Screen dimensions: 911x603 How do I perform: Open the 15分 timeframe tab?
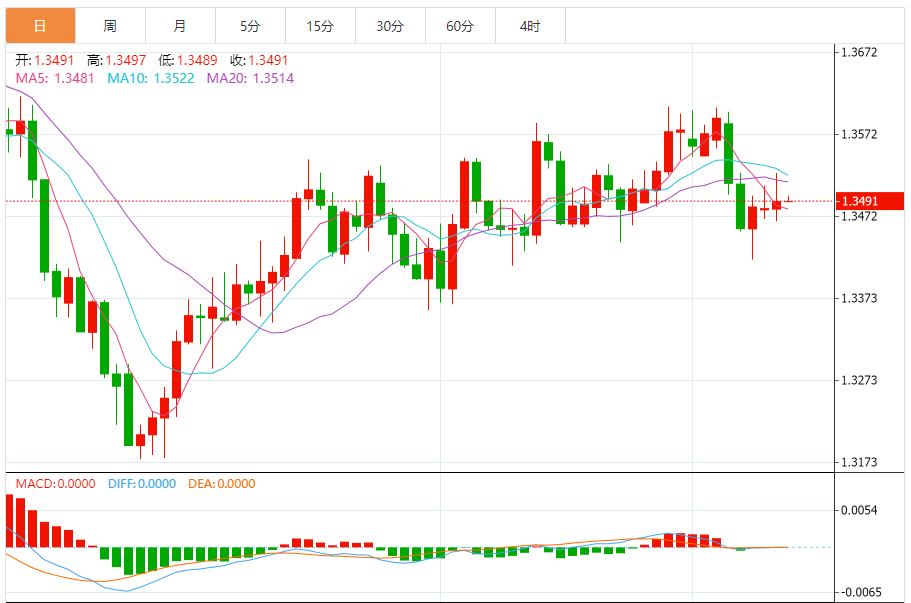(320, 26)
